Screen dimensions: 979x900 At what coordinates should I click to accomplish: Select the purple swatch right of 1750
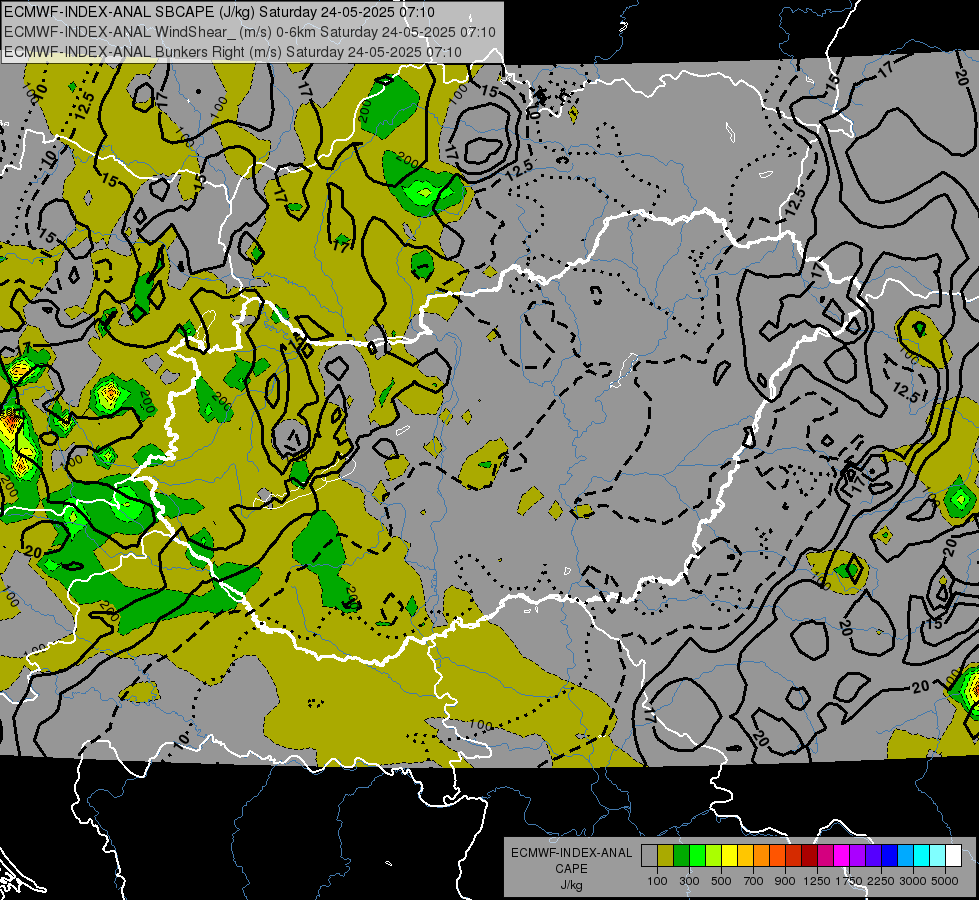click(x=857, y=855)
